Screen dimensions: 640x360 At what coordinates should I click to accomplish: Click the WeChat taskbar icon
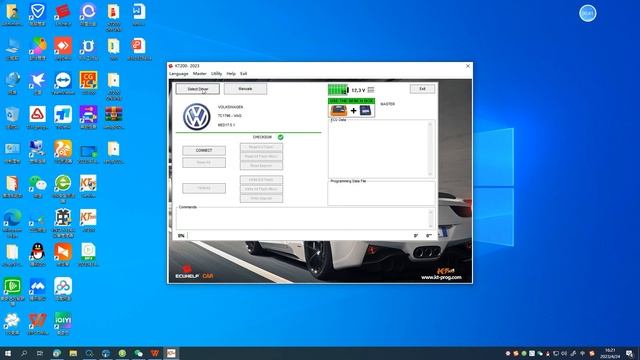click(x=138, y=353)
